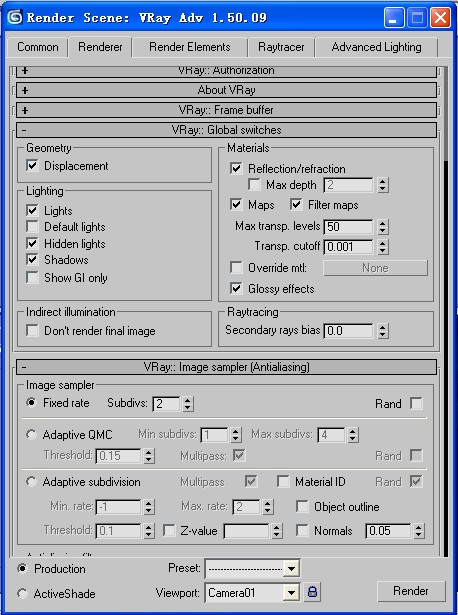Minimize the Render Scene window
Image resolution: width=458 pixels, height=615 pixels.
(394, 18)
